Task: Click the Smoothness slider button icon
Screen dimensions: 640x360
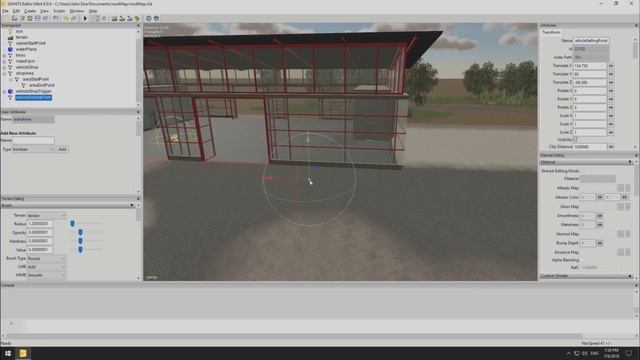Action: click(x=600, y=216)
